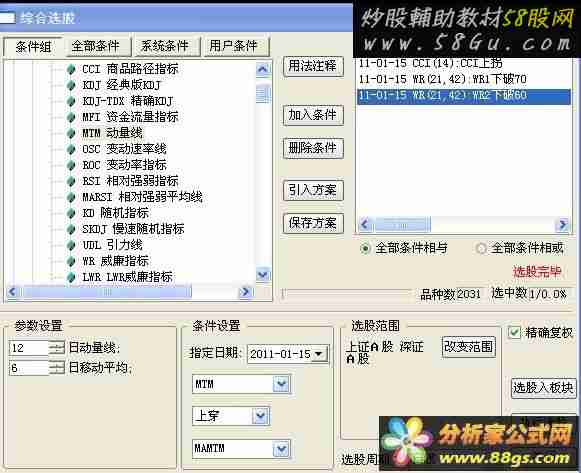Open the 指定日期 date dropdown
The height and width of the screenshot is (473, 581).
(x=319, y=354)
